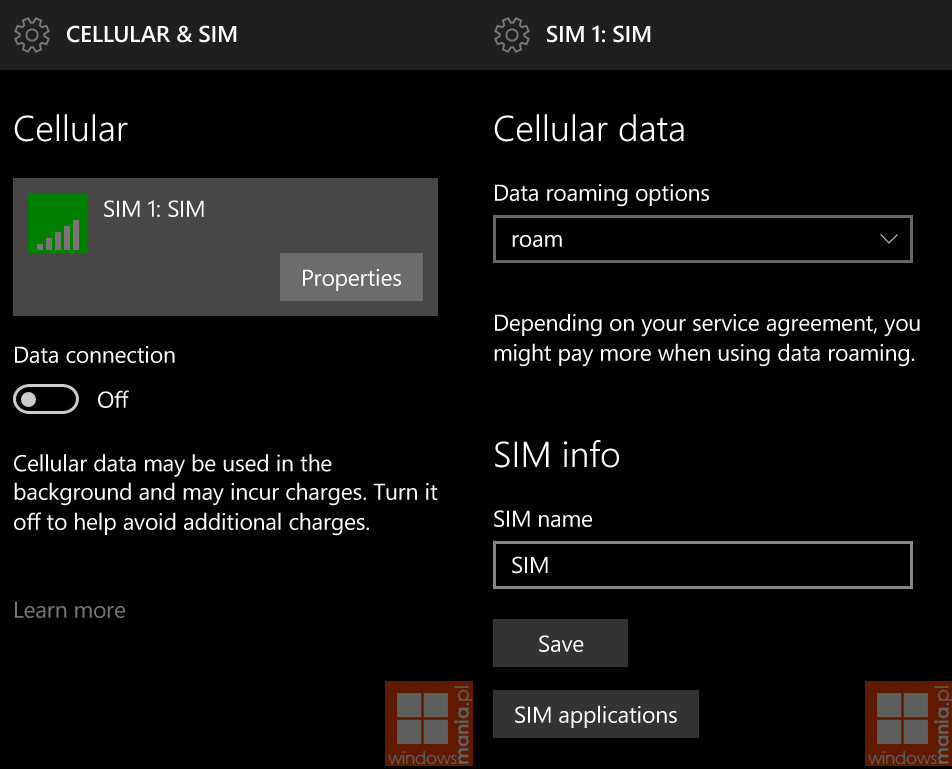The image size is (952, 769).
Task: Click the Data roaming options label
Action: click(x=602, y=194)
